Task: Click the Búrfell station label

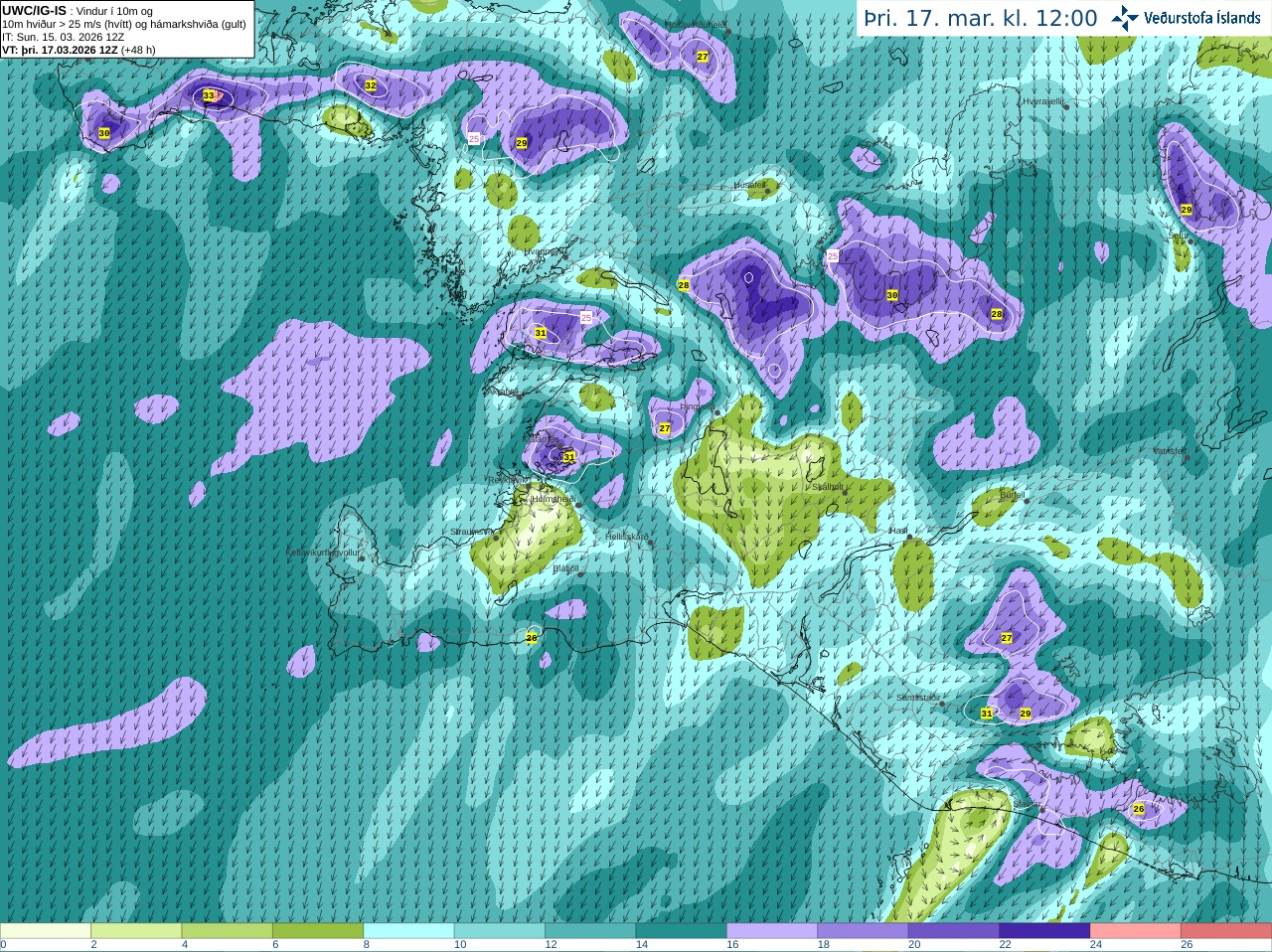Action: coord(1012,494)
